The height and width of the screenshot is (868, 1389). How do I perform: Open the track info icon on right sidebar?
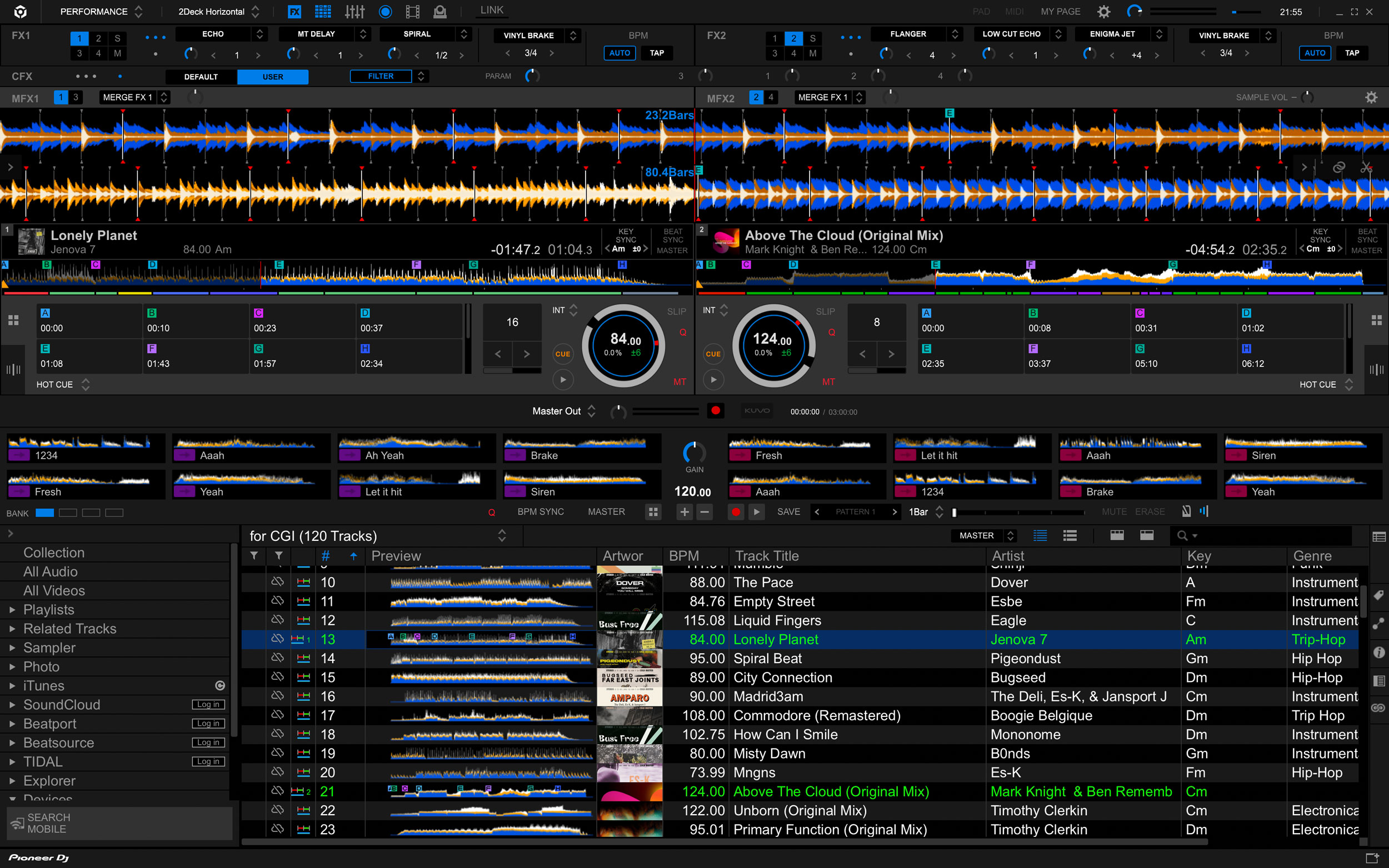[x=1378, y=652]
